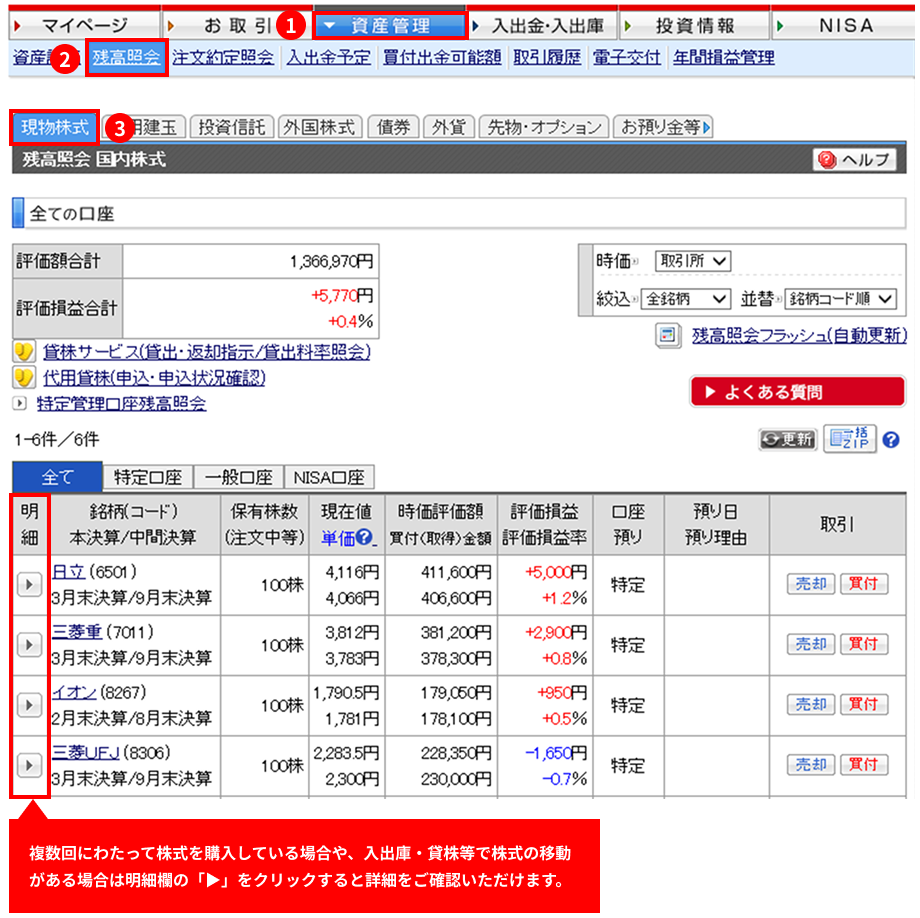
Task: Switch to the 特定口座 tab
Action: pos(147,478)
